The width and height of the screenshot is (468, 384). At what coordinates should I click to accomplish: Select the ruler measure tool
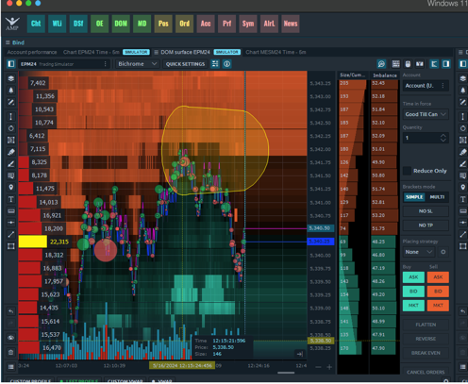11,211
